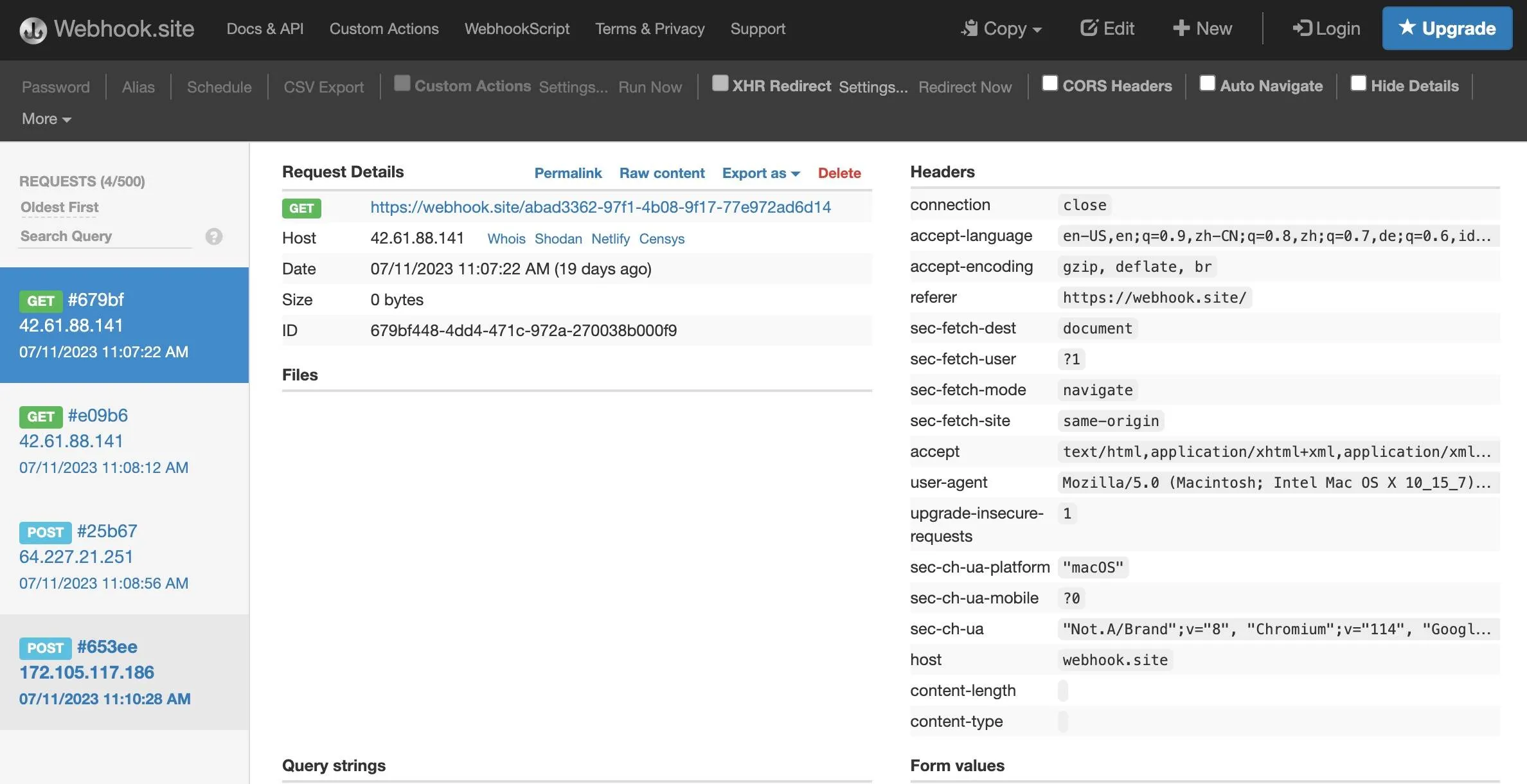
Task: Click the Permalink link
Action: (568, 173)
